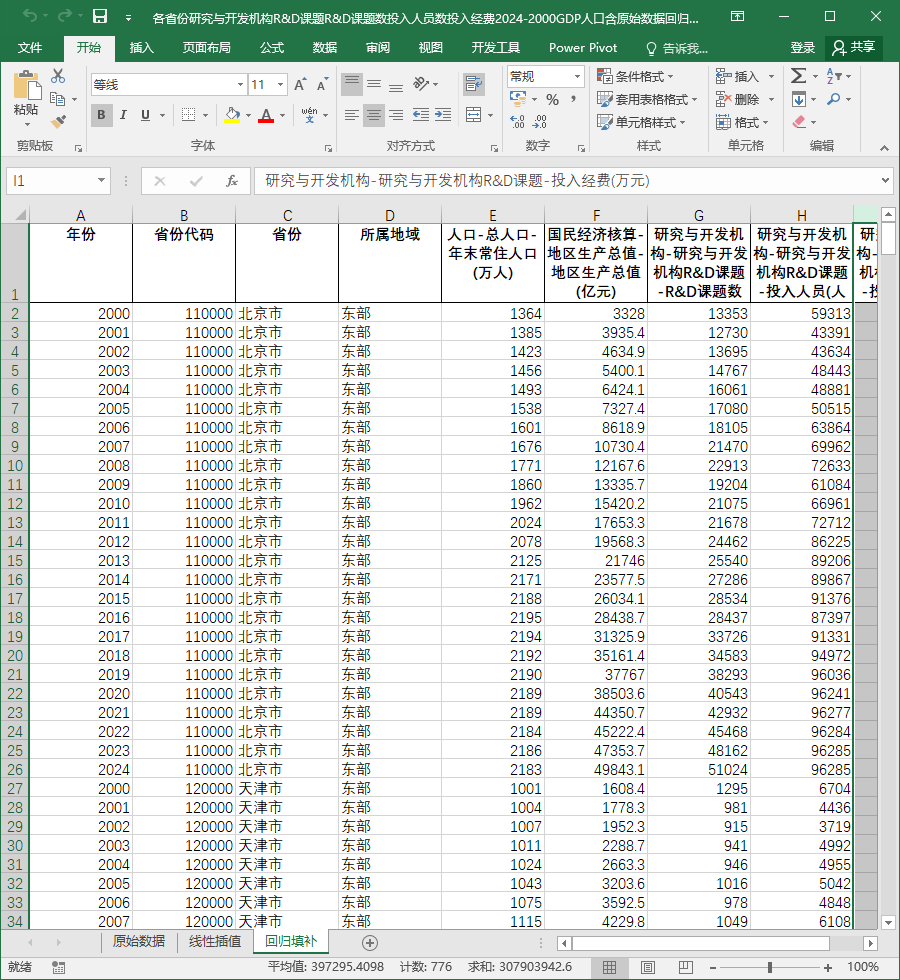This screenshot has height=980, width=900.
Task: Click the new sheet plus button
Action: pyautogui.click(x=369, y=942)
